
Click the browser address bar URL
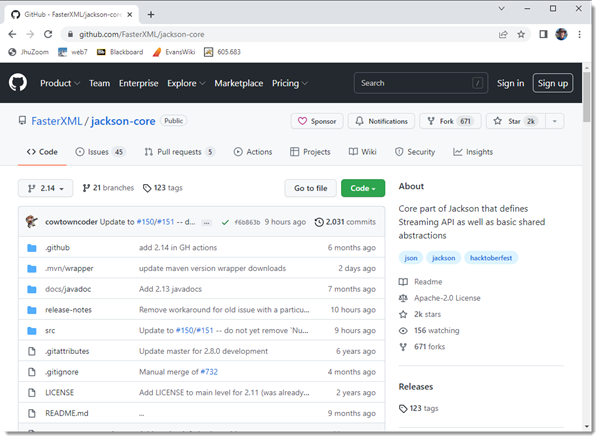[142, 34]
